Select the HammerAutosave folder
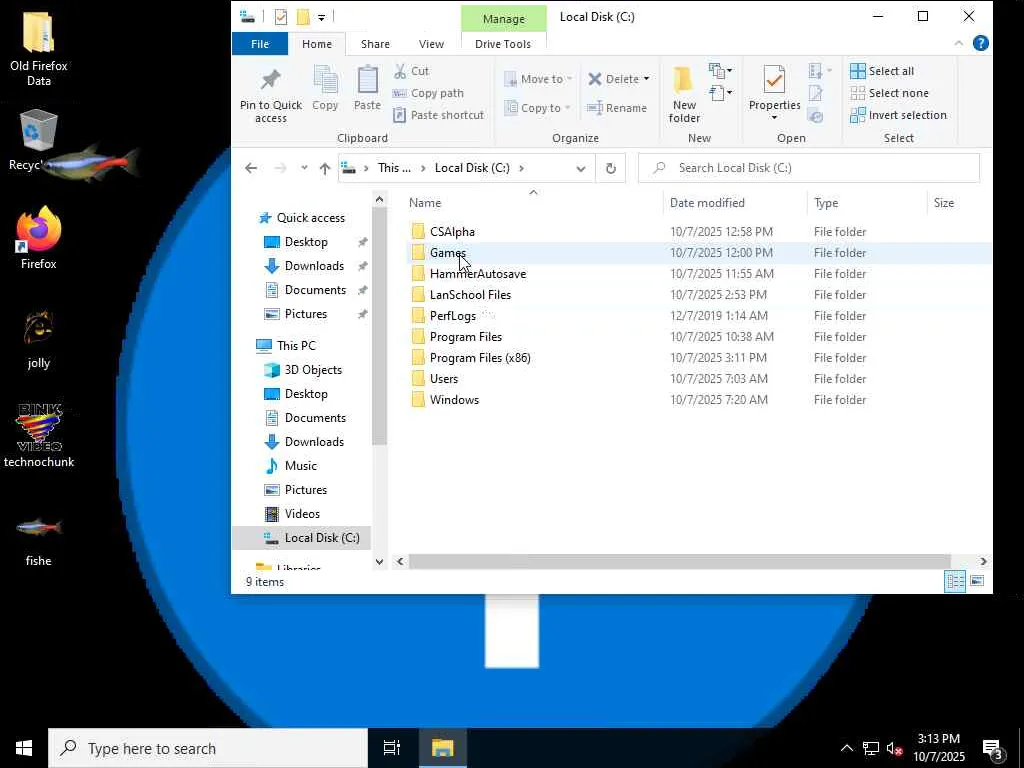This screenshot has width=1024, height=768. click(x=477, y=274)
